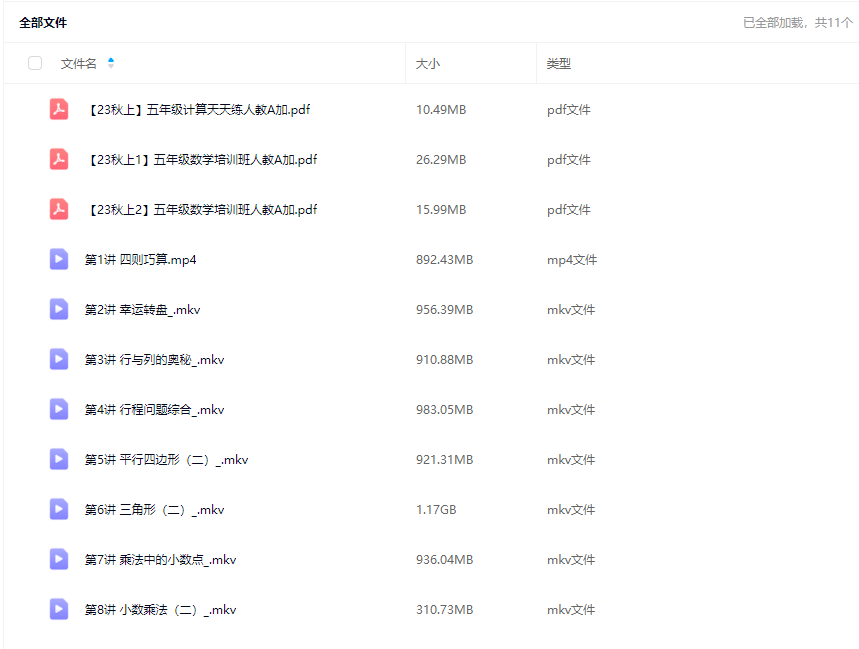Toggle the select-all checkbox in header

point(35,63)
